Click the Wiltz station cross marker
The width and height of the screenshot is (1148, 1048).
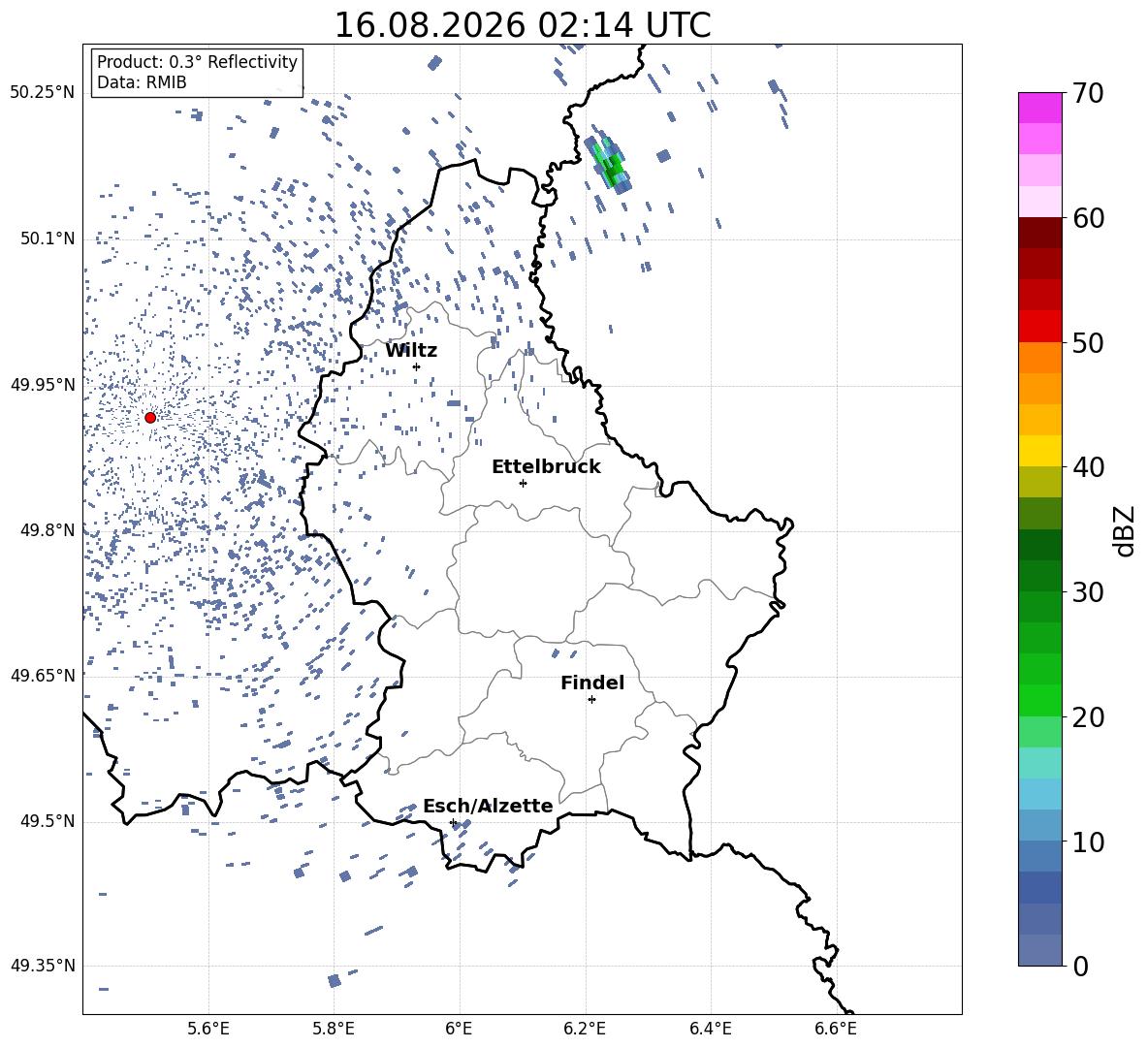[x=417, y=366]
